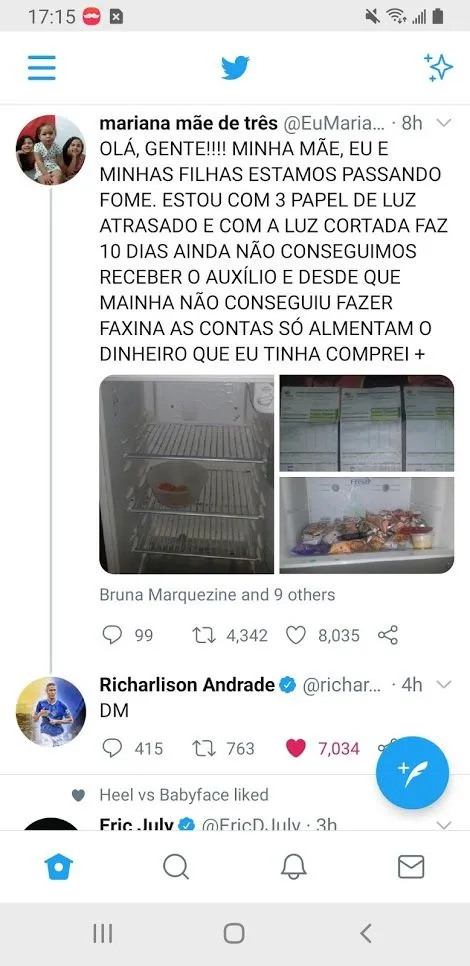Open the empty fridge photo

tap(187, 474)
